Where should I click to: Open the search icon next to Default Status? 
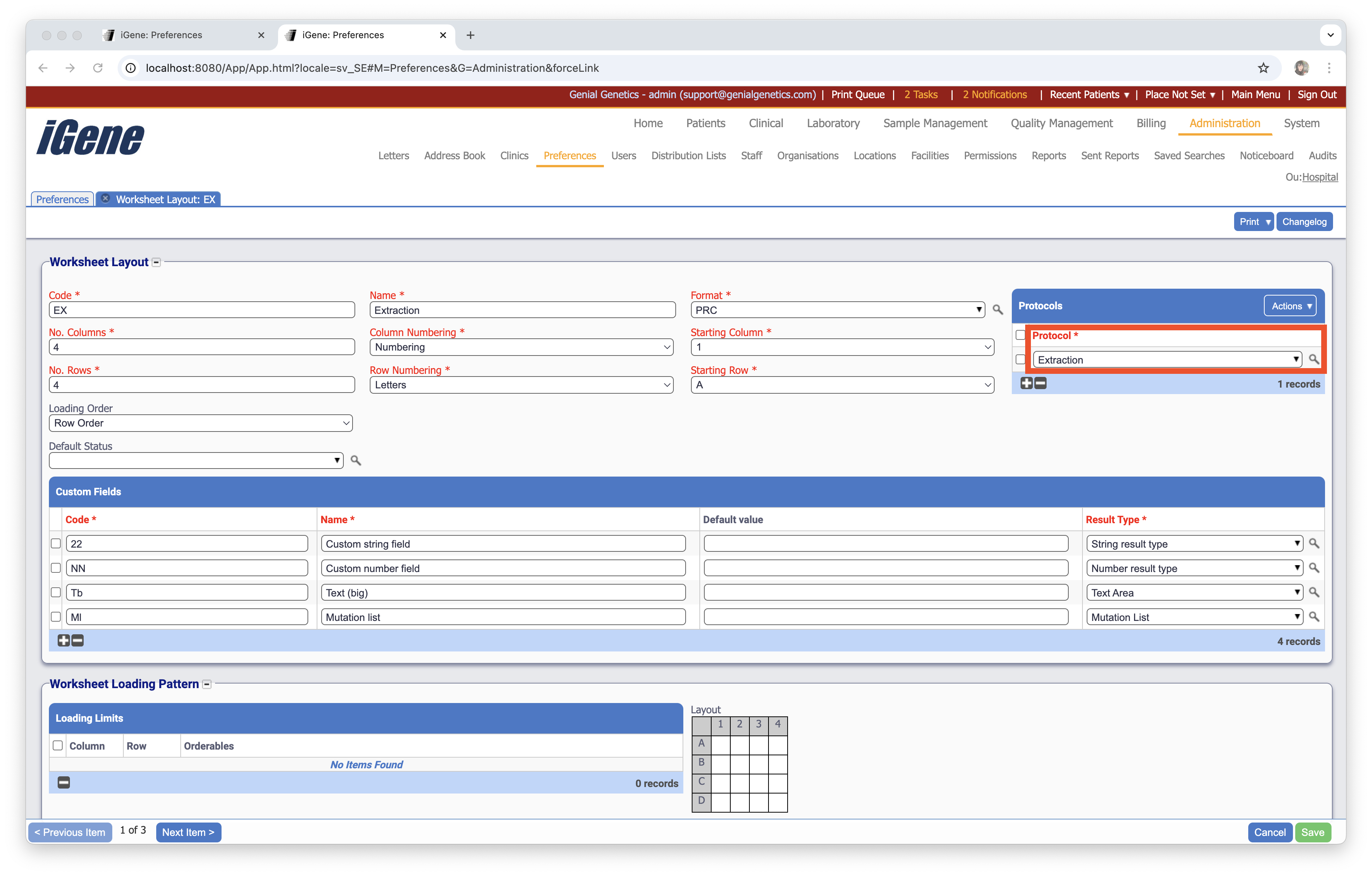pos(355,460)
